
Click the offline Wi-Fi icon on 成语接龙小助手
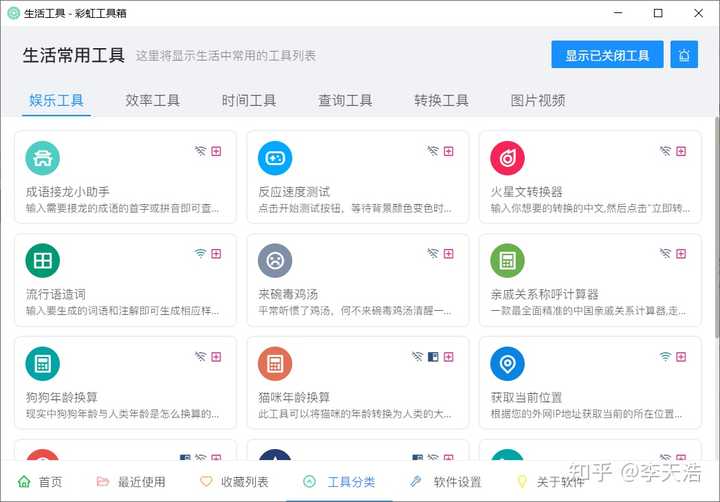click(x=201, y=151)
